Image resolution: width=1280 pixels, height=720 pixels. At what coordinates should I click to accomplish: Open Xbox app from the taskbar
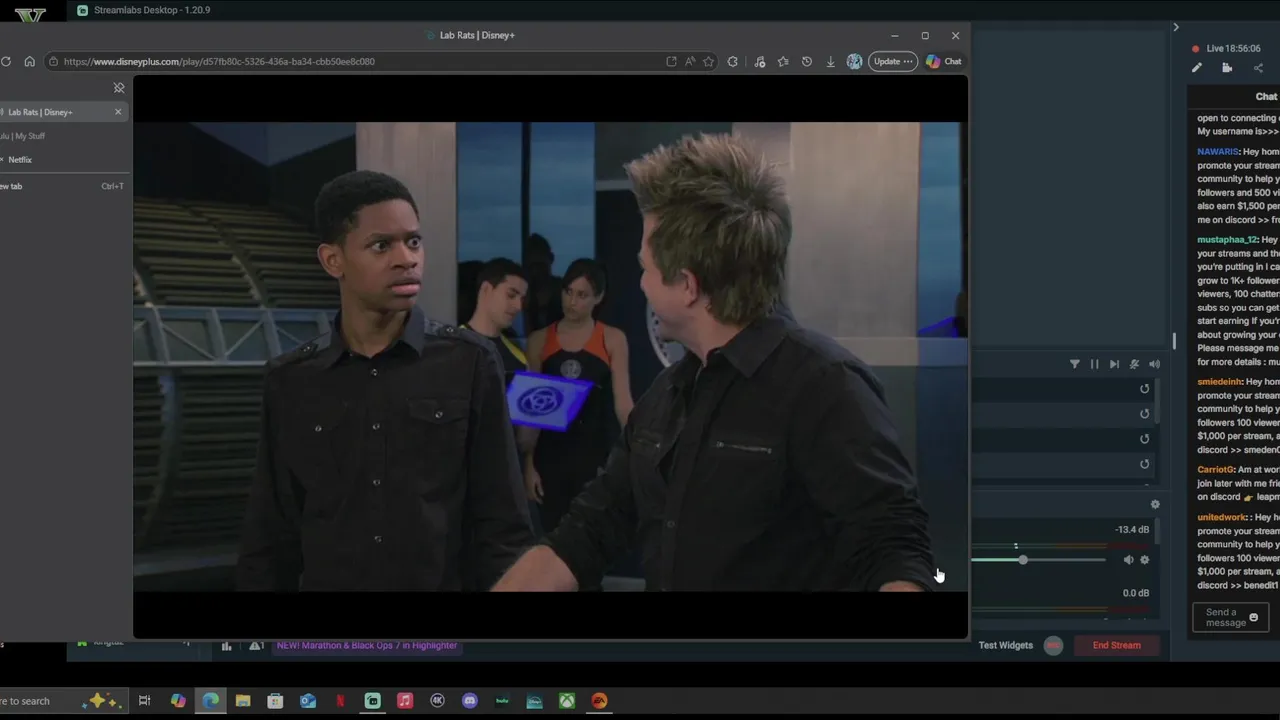(x=567, y=701)
